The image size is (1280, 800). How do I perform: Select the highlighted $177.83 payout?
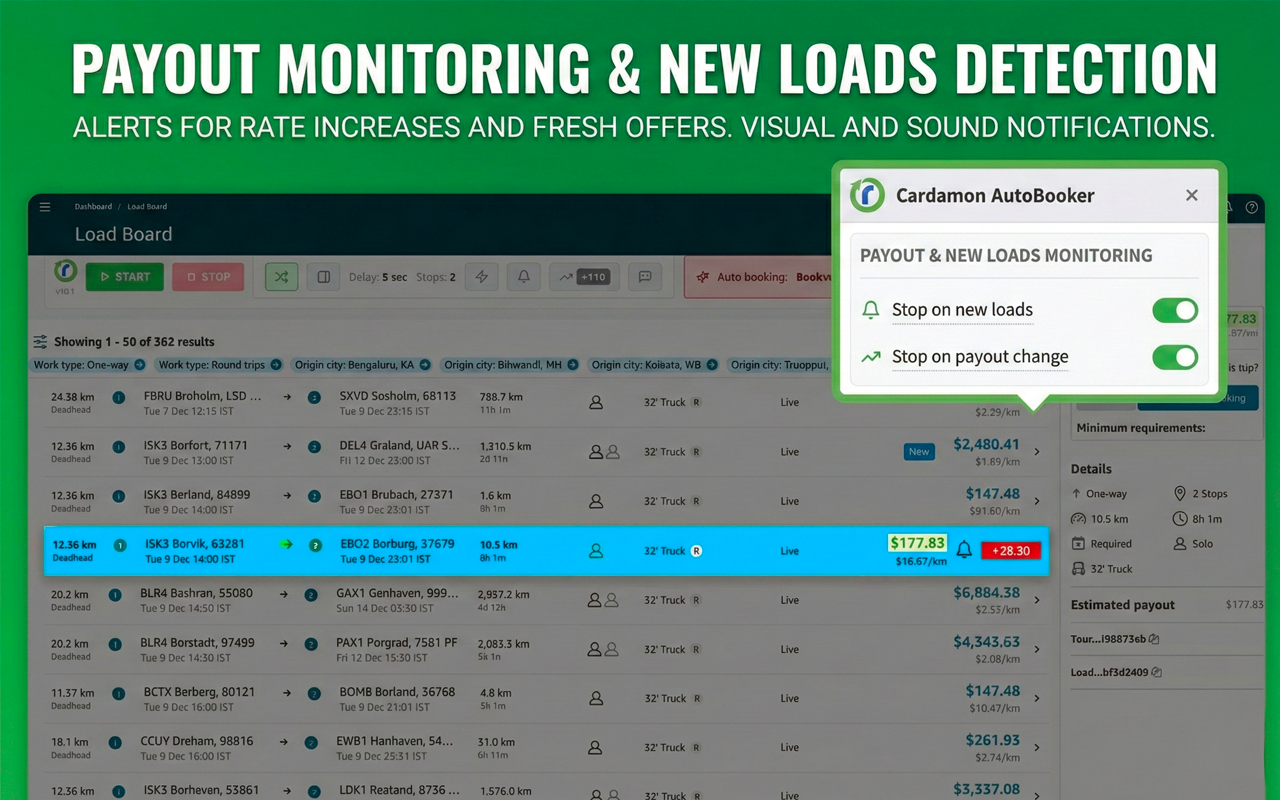[x=917, y=543]
